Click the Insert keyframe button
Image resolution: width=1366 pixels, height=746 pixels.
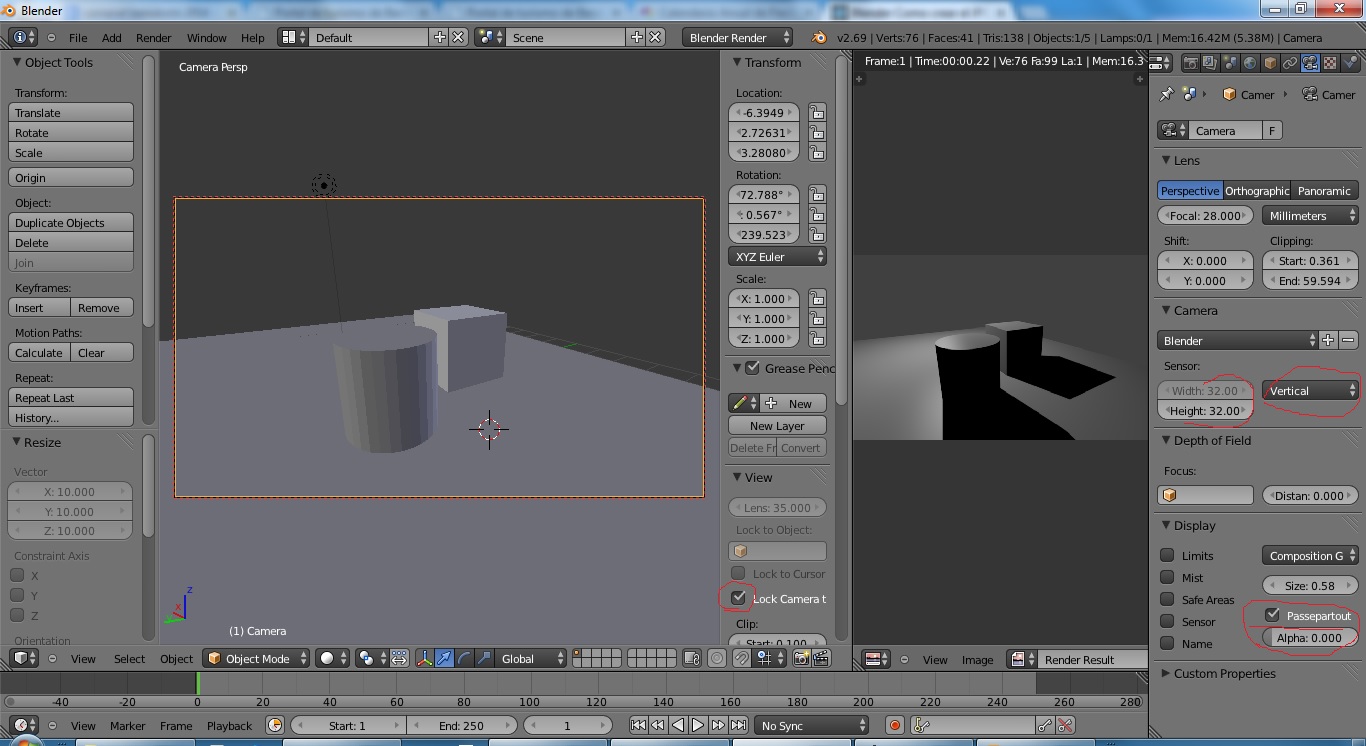(x=40, y=308)
